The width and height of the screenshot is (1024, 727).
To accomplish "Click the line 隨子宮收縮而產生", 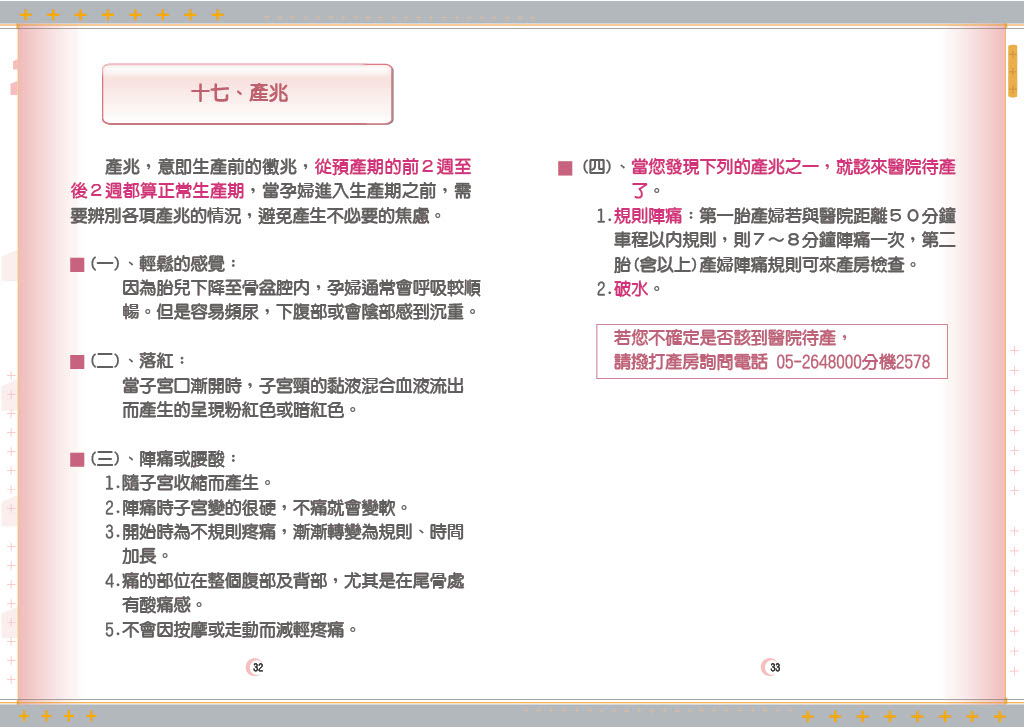I will coord(188,483).
